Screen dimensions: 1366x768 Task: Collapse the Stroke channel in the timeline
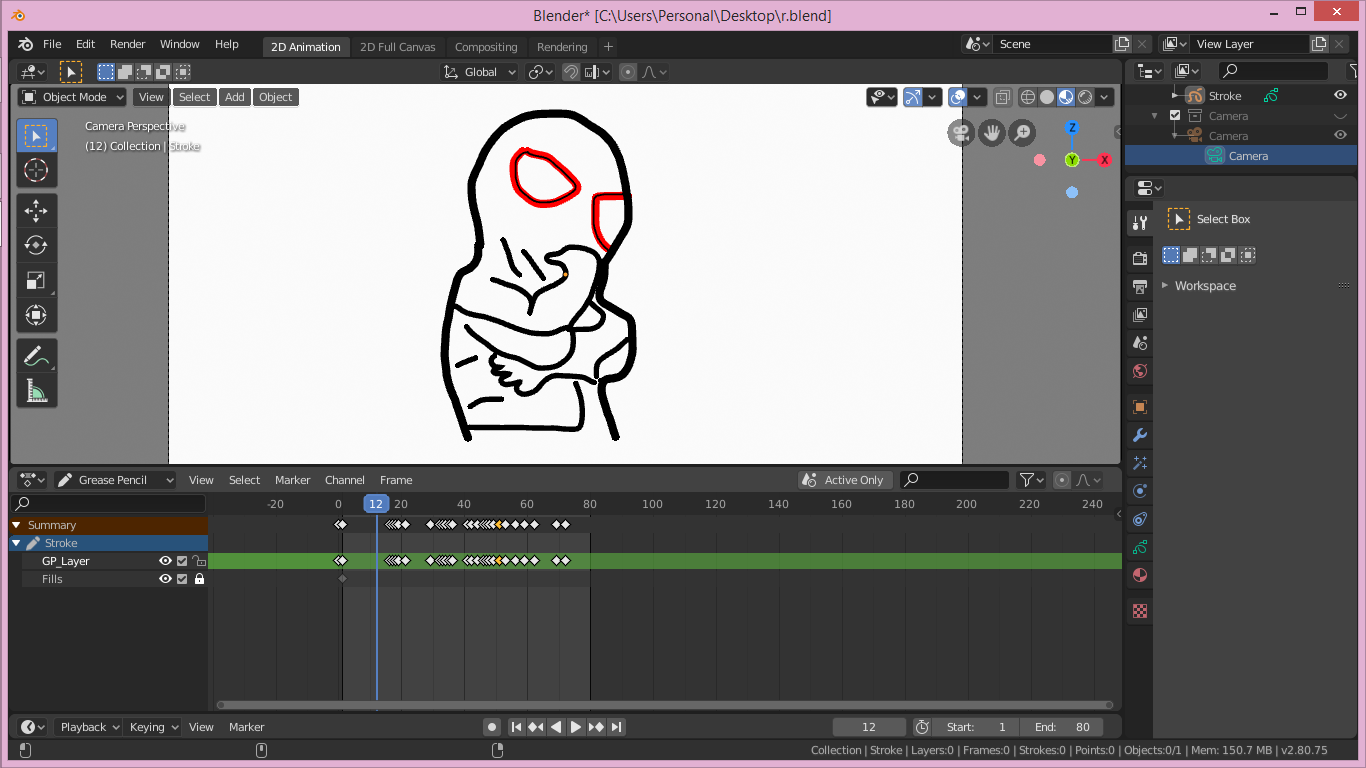[16, 542]
